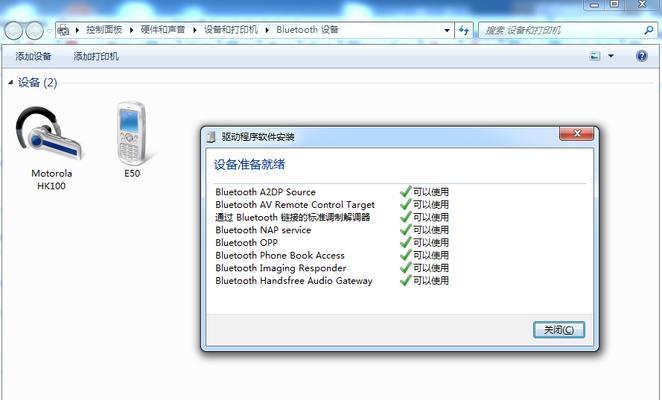The image size is (662, 400).
Task: Close the 驱动程序软件安装 dialog with X
Action: (x=577, y=133)
